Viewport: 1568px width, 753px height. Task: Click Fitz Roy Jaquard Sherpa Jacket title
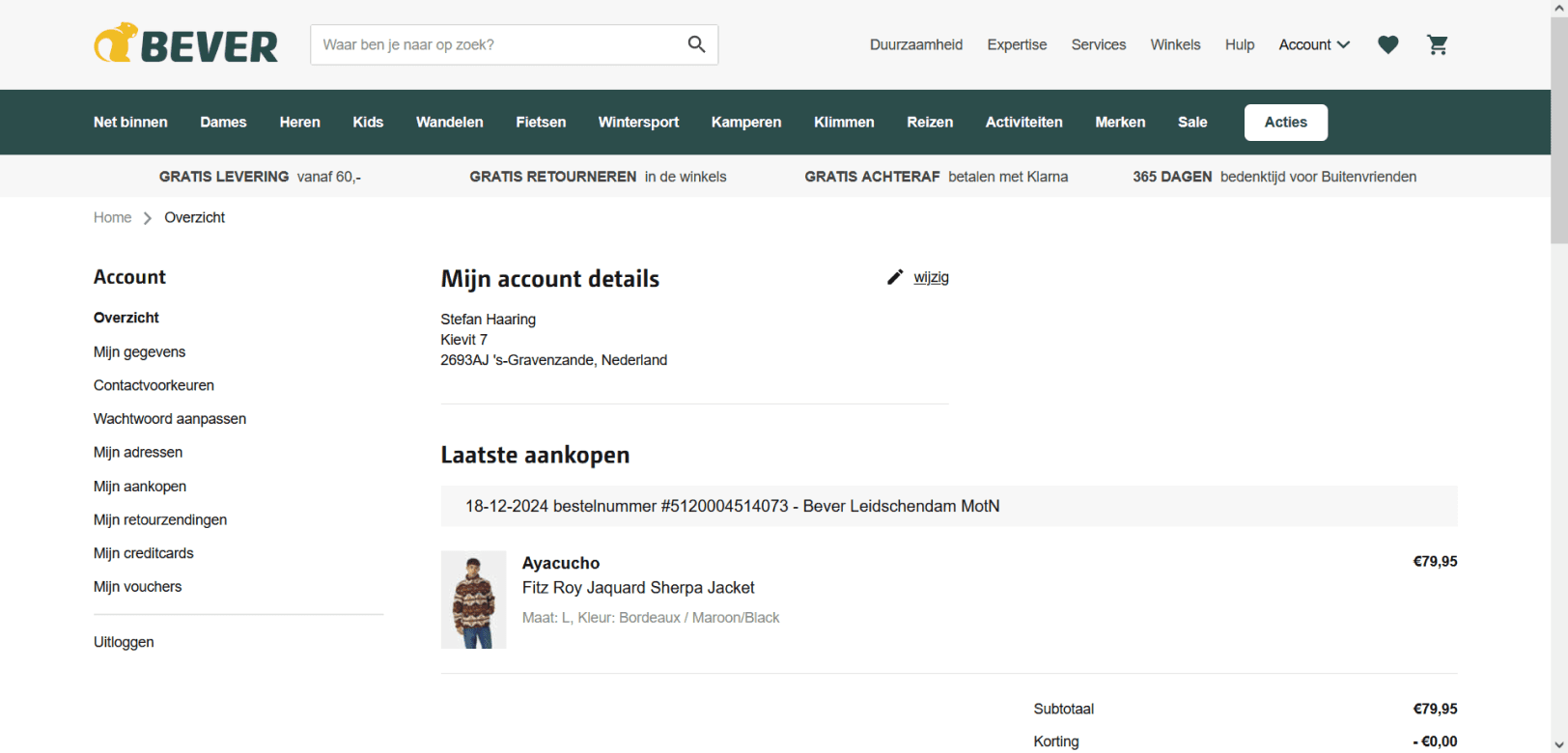[x=638, y=587]
